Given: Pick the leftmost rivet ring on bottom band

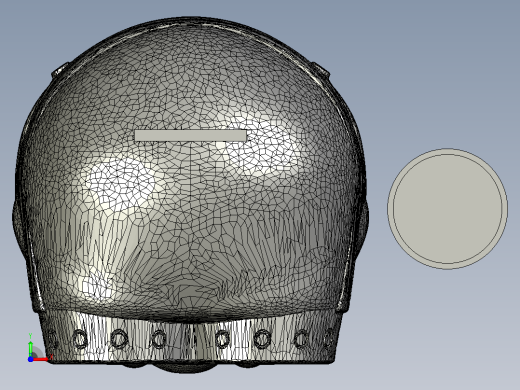Looking at the screenshot, I should tap(52, 338).
